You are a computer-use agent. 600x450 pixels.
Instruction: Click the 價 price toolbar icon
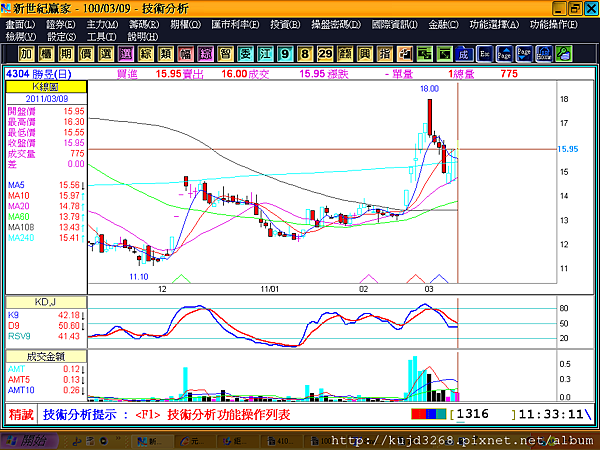[x=86, y=54]
